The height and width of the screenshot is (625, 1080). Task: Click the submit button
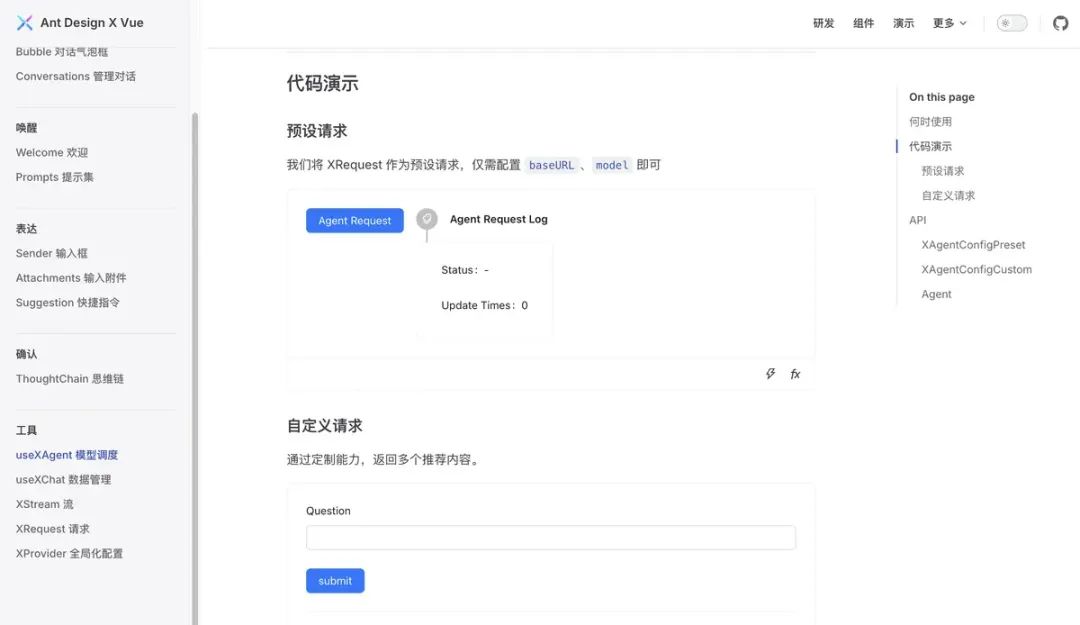pos(335,581)
